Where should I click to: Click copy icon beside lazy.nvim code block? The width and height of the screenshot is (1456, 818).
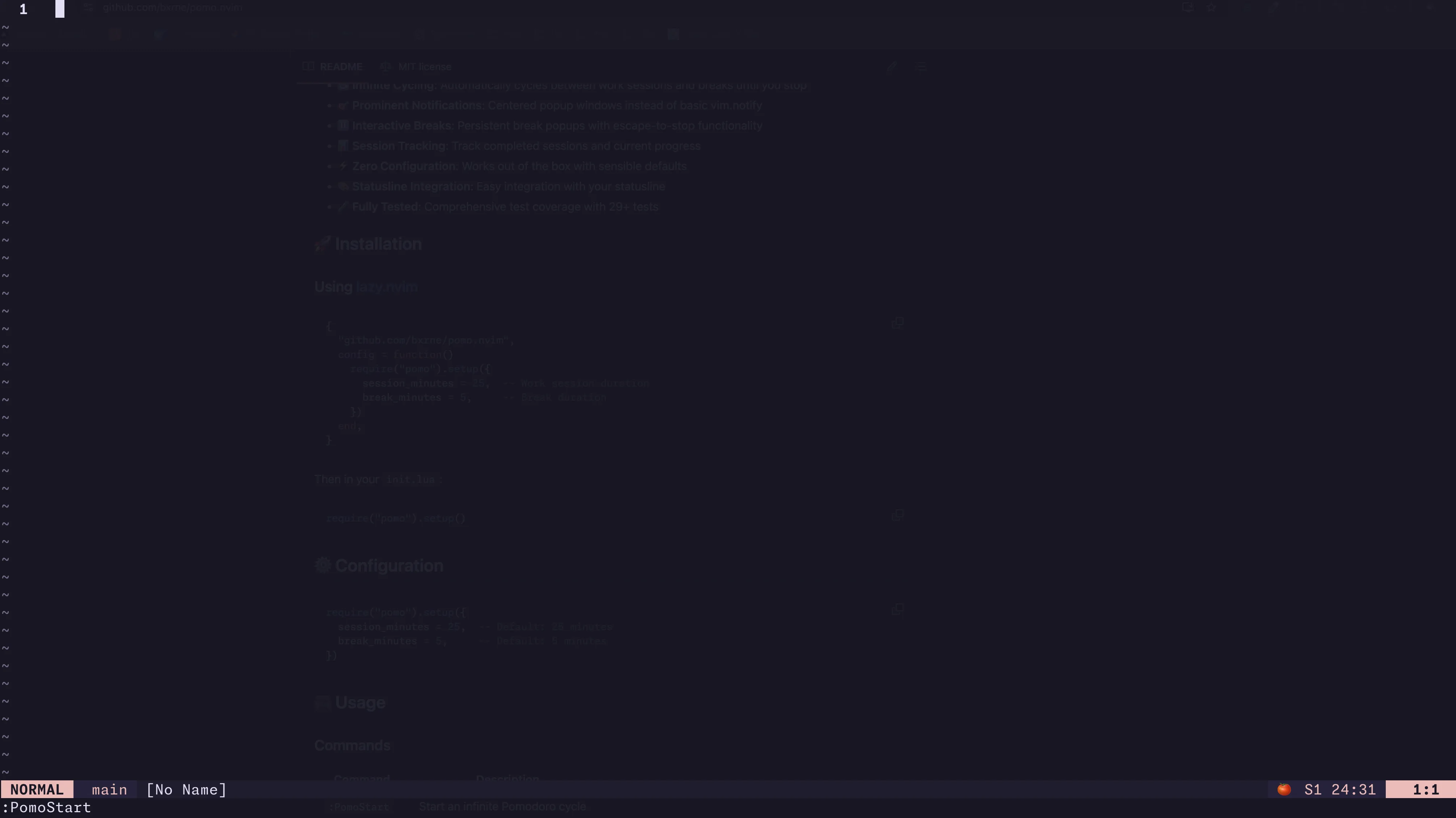click(x=897, y=323)
